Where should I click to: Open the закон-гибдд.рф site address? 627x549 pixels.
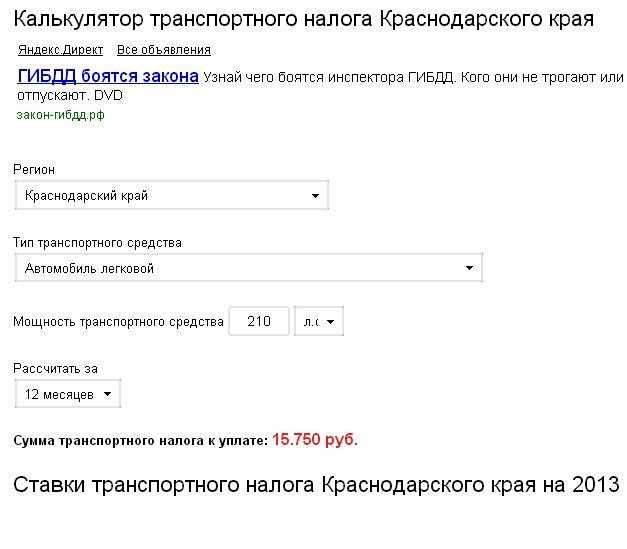[x=60, y=115]
